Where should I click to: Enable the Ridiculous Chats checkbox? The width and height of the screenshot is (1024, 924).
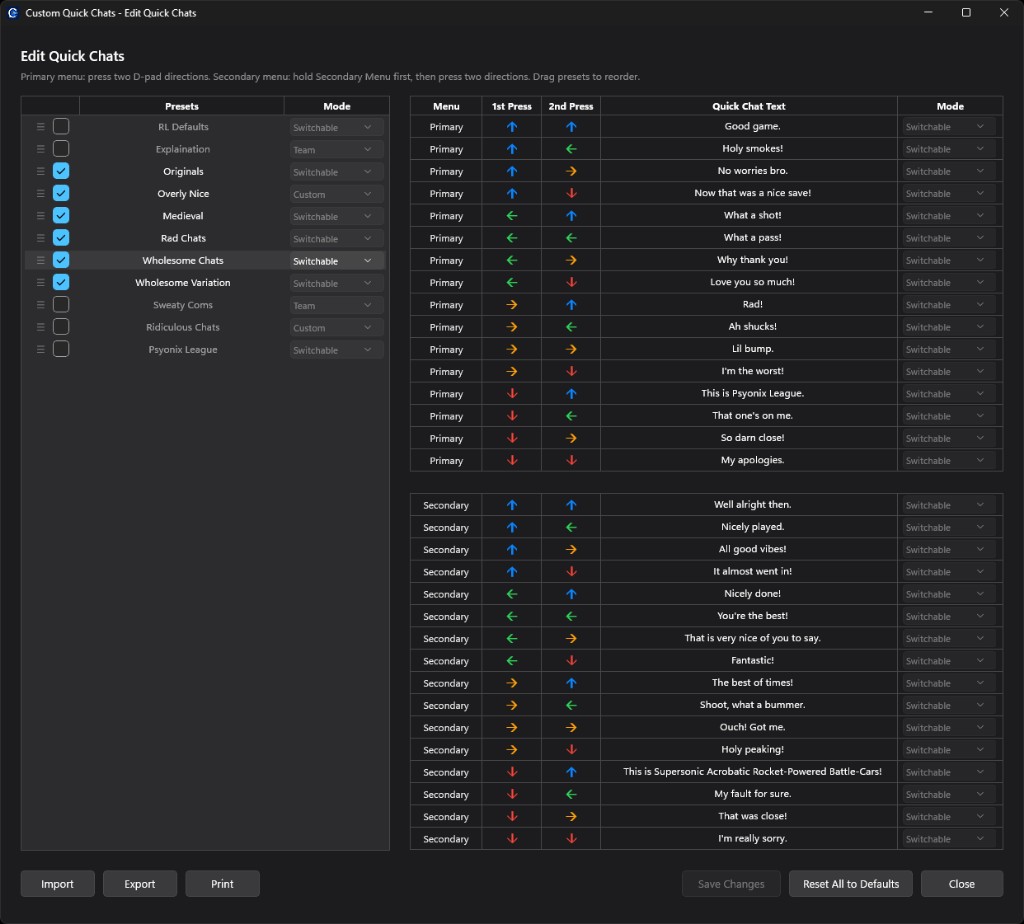(61, 327)
